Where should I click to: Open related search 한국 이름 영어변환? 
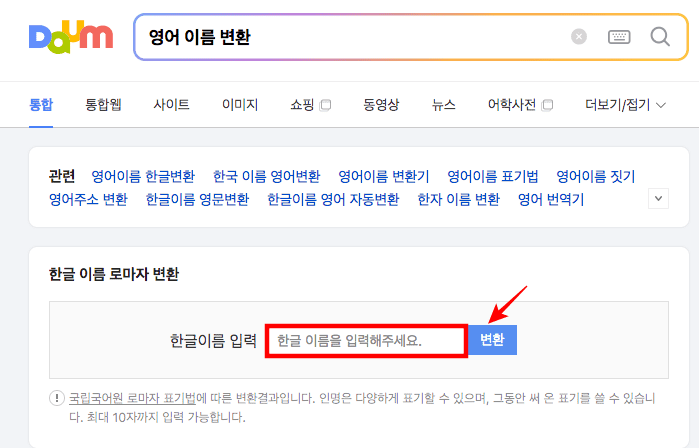[267, 177]
